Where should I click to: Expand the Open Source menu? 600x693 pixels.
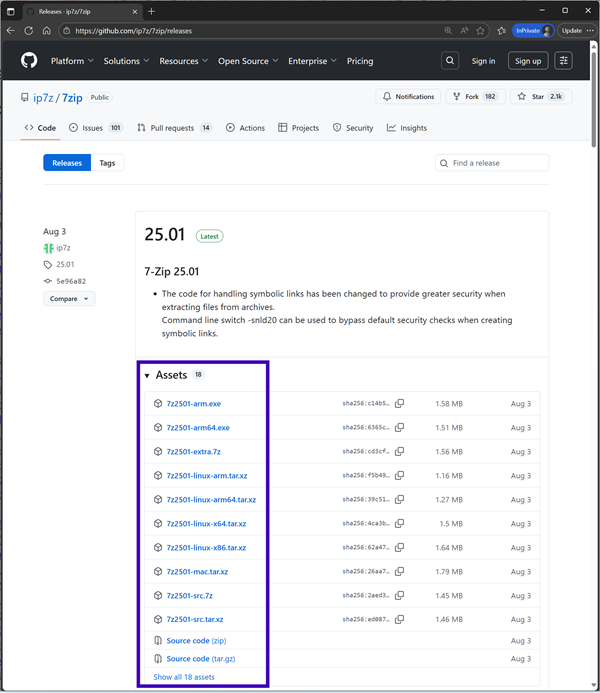pos(248,61)
